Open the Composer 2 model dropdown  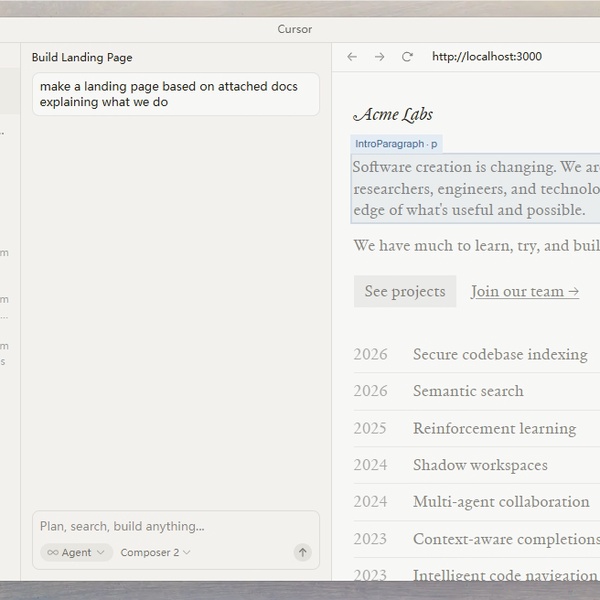(155, 552)
